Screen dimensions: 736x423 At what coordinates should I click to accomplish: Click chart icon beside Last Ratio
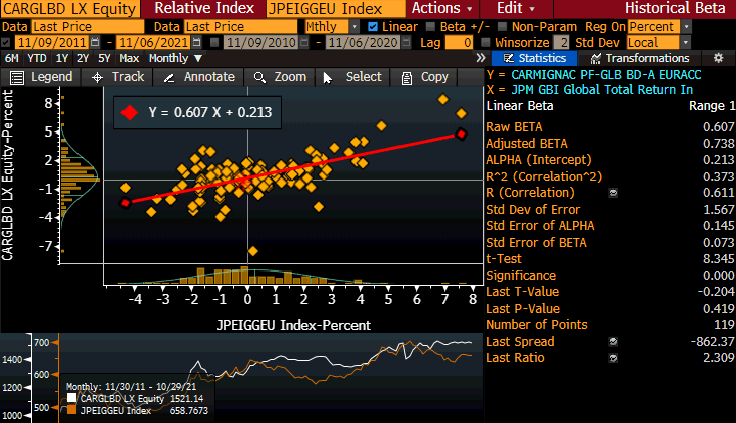pos(613,358)
